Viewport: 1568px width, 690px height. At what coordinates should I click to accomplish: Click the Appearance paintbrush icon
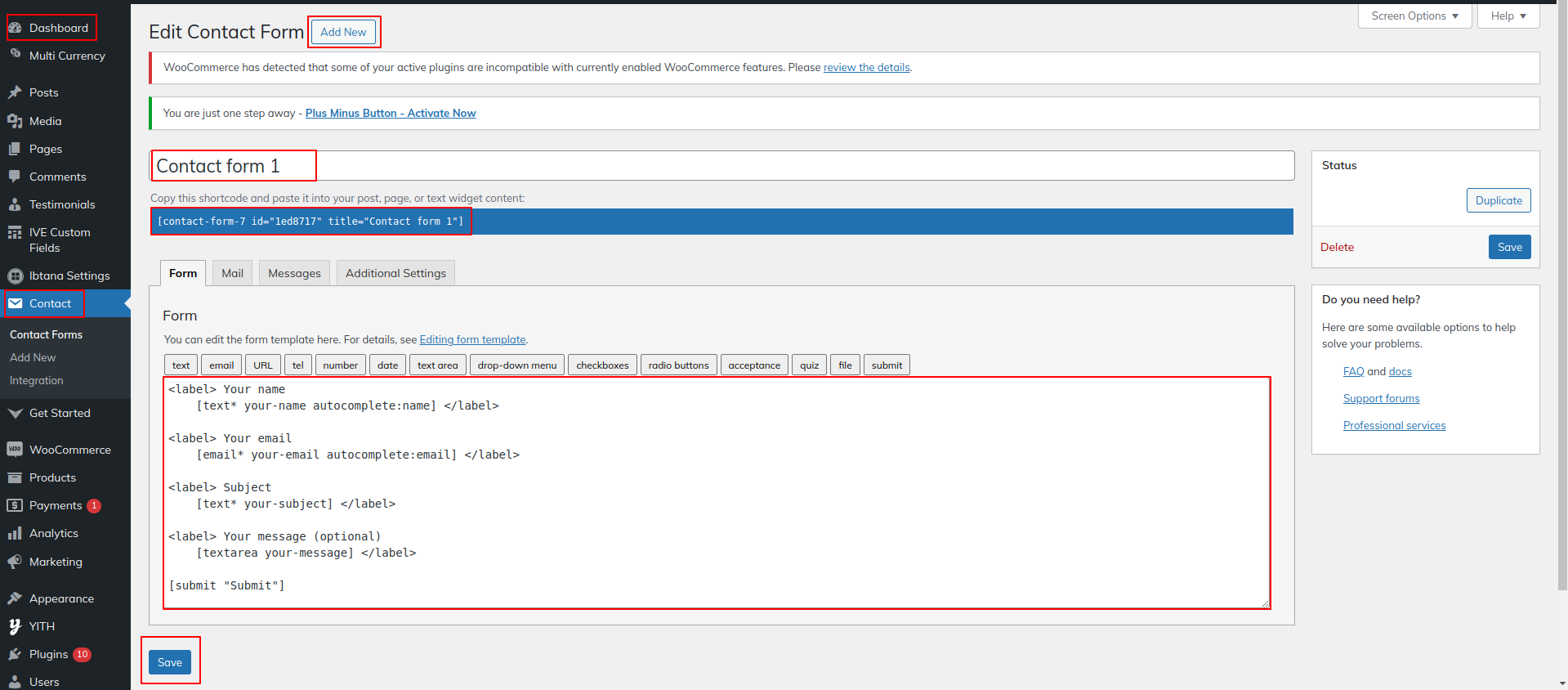coord(15,598)
